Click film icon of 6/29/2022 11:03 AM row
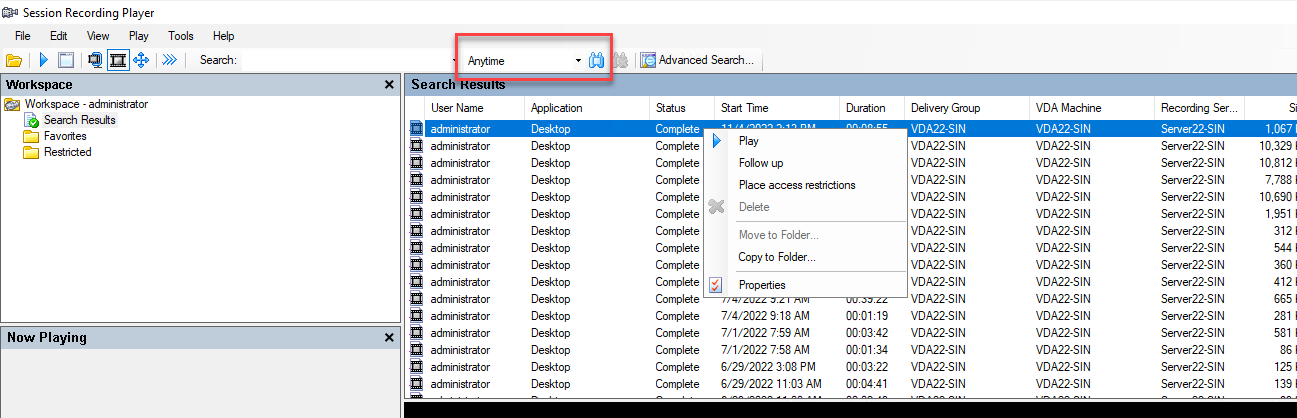Viewport: 1297px width, 418px height. [417, 384]
